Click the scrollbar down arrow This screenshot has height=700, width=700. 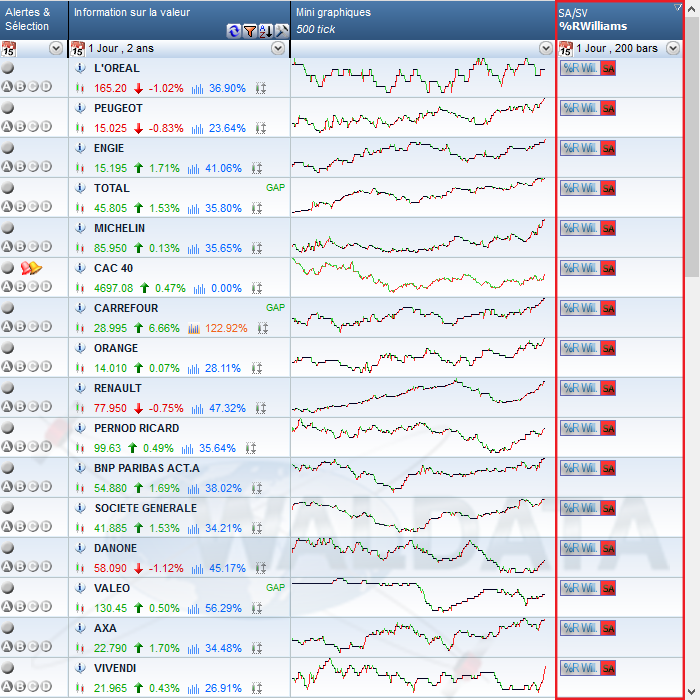point(692,692)
